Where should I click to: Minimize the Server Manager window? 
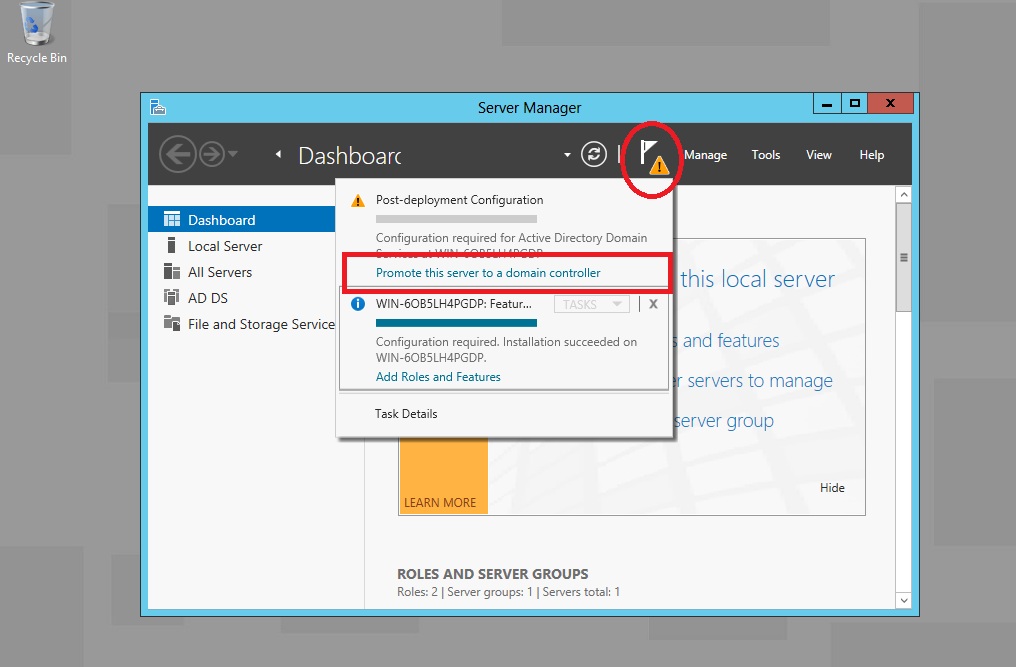pos(827,104)
